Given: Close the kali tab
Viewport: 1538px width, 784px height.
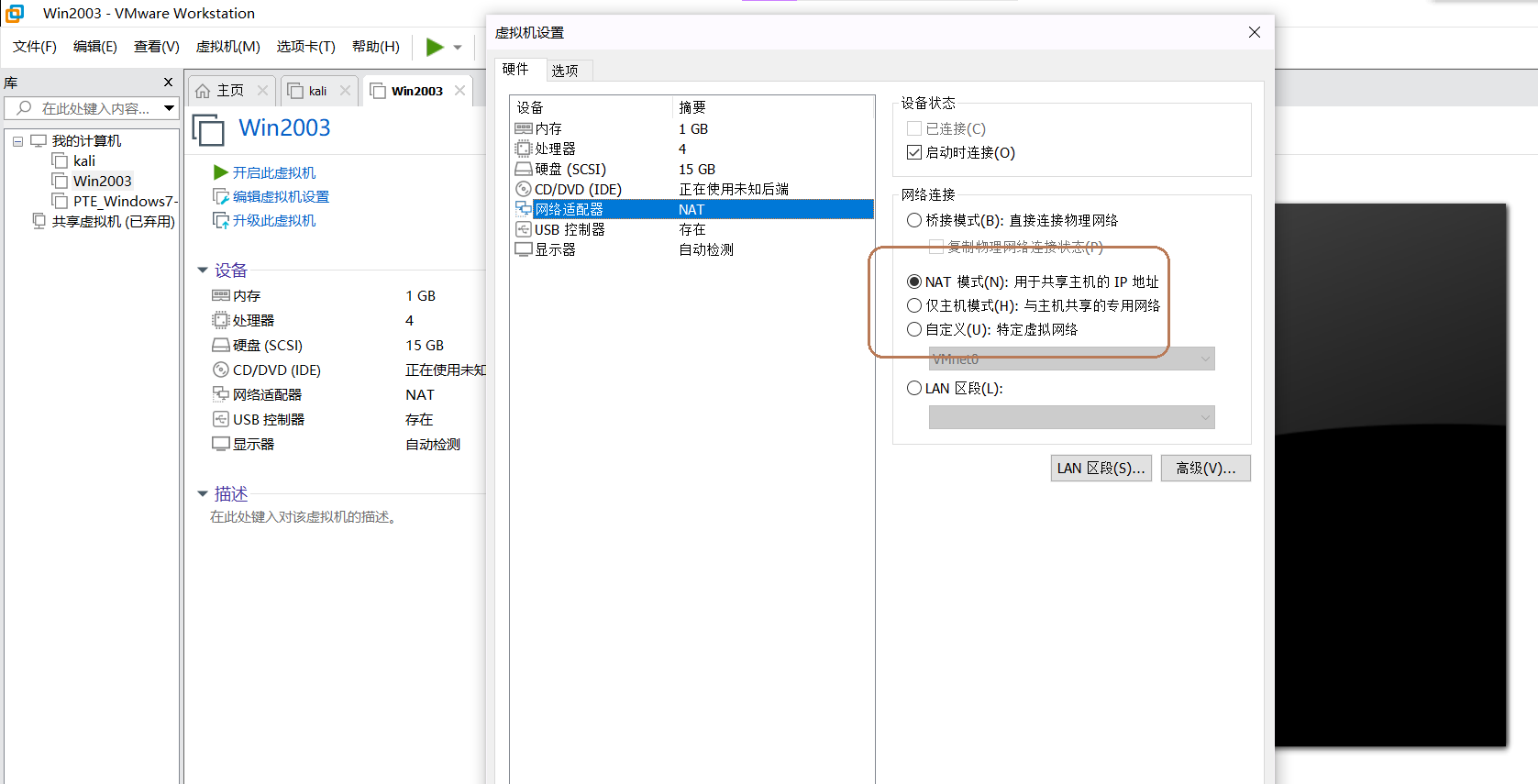Looking at the screenshot, I should point(346,90).
